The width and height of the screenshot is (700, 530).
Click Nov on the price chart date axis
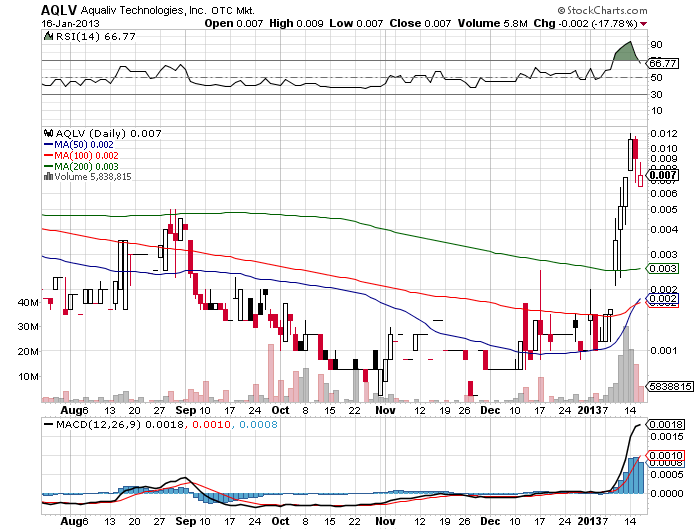(x=385, y=410)
